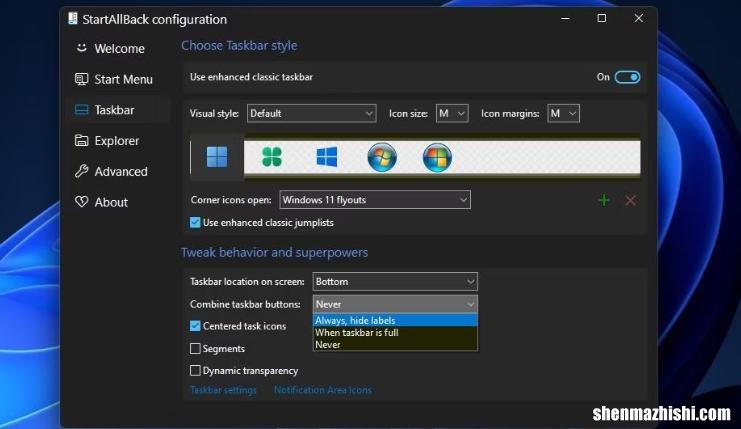Collapse the Combine taskbar buttons dropdown
The width and height of the screenshot is (741, 429).
coord(395,304)
